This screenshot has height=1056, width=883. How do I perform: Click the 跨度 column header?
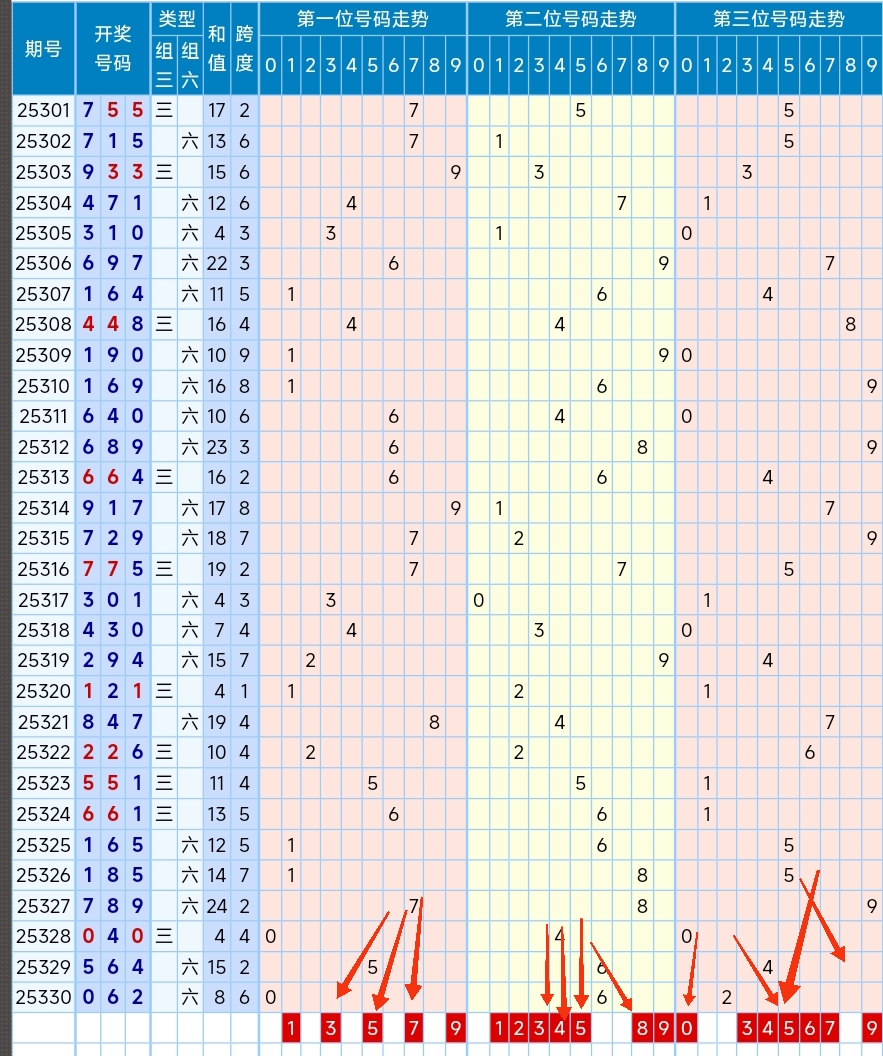click(x=244, y=48)
